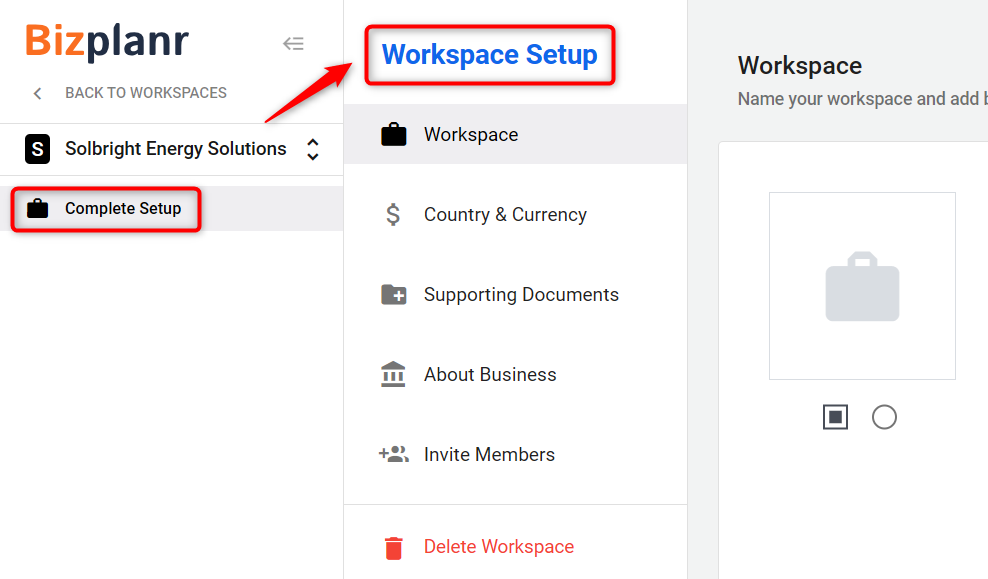Open Invite Members section
The image size is (988, 579).
(x=515, y=454)
